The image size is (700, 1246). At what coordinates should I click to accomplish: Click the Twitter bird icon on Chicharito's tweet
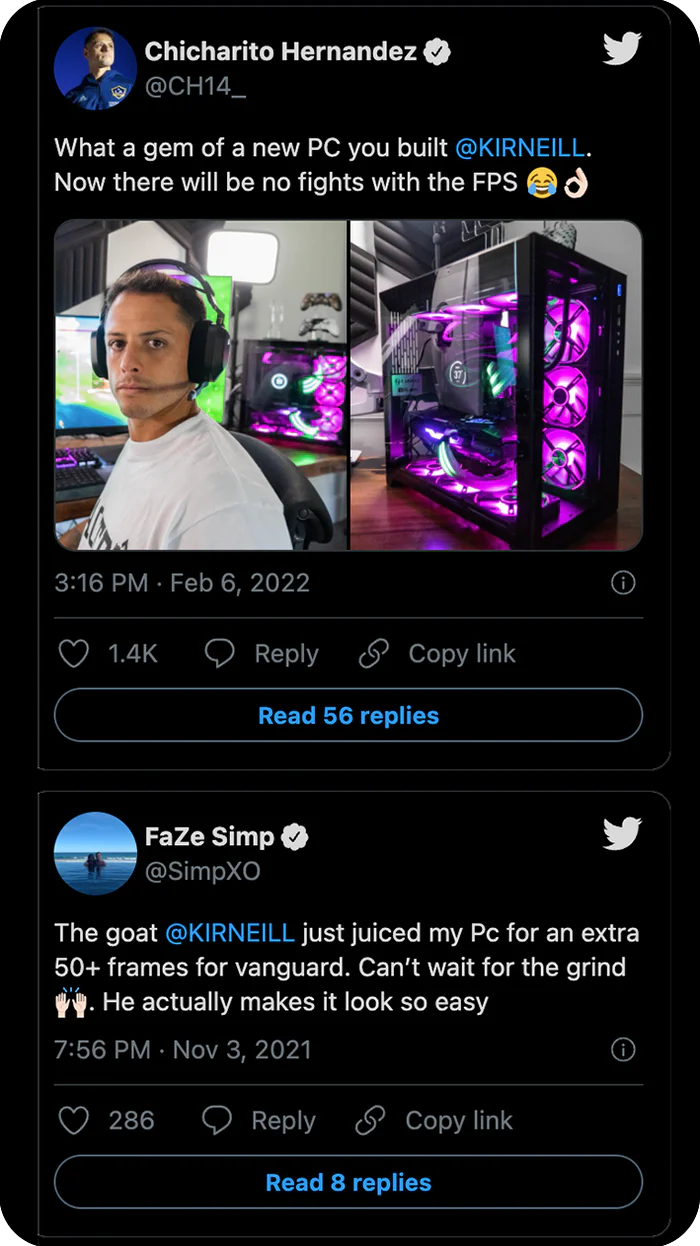[622, 48]
